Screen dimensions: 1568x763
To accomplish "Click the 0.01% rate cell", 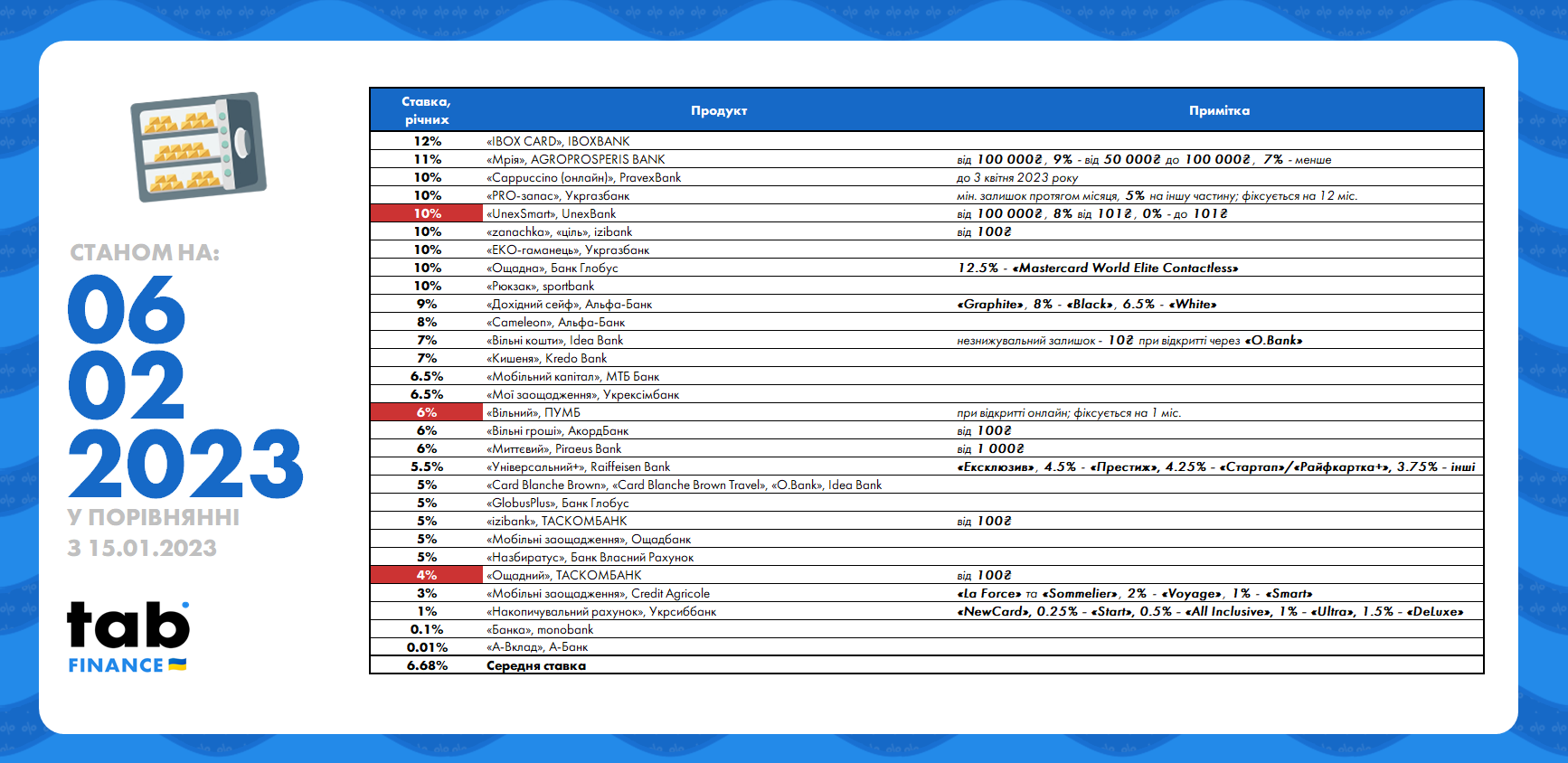I will click(427, 647).
